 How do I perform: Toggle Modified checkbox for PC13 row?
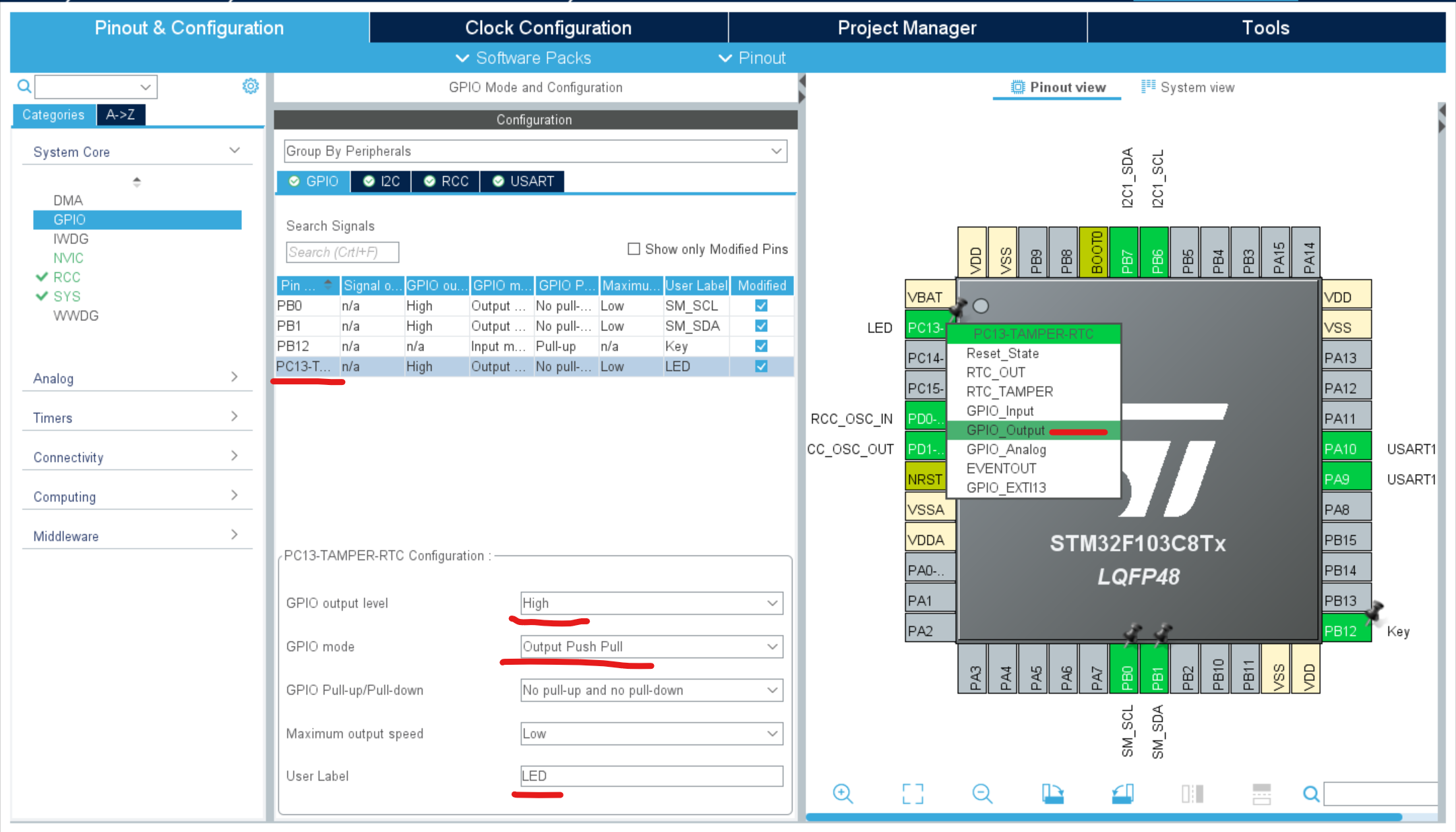pos(761,366)
